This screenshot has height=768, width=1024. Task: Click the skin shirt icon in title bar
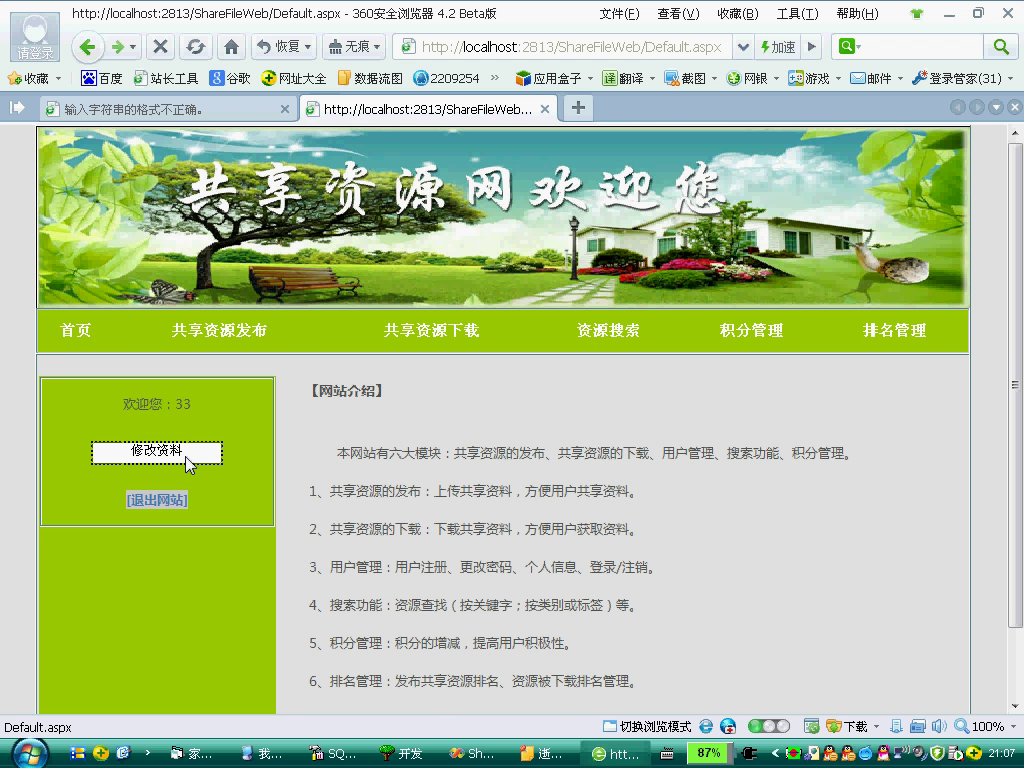917,14
